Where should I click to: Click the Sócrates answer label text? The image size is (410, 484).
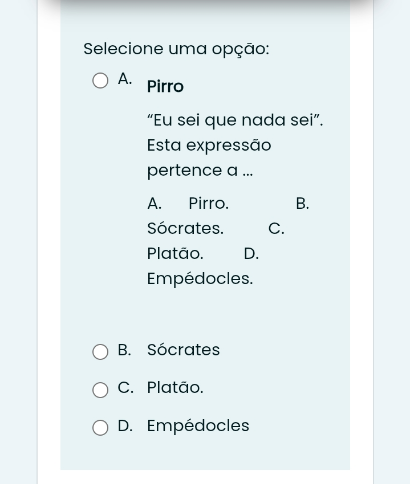pos(183,350)
